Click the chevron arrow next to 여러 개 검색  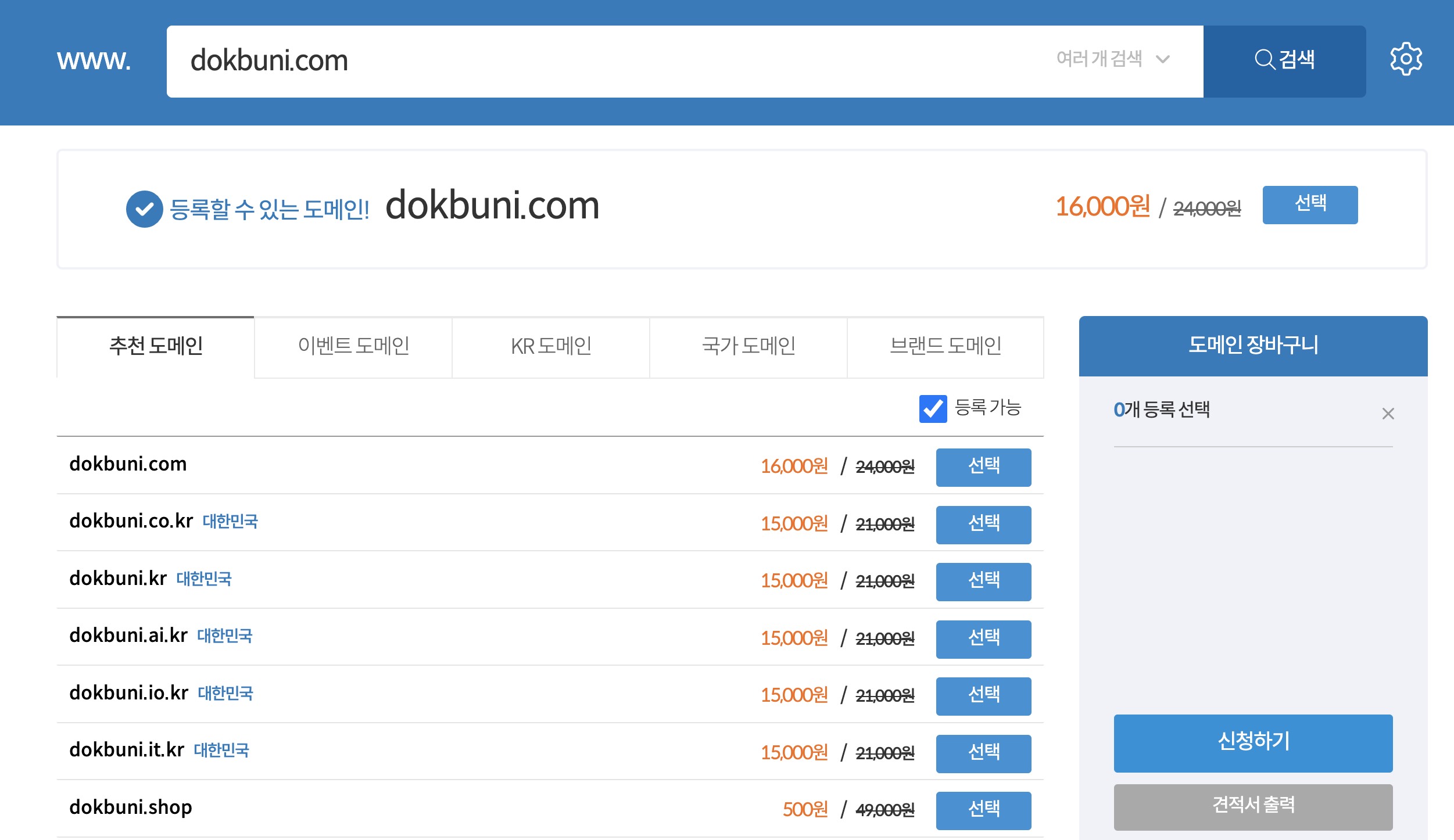pyautogui.click(x=1163, y=60)
